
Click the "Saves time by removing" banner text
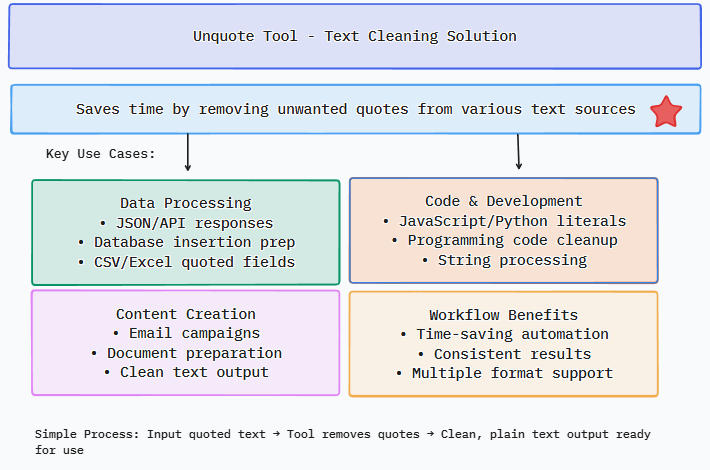click(355, 109)
